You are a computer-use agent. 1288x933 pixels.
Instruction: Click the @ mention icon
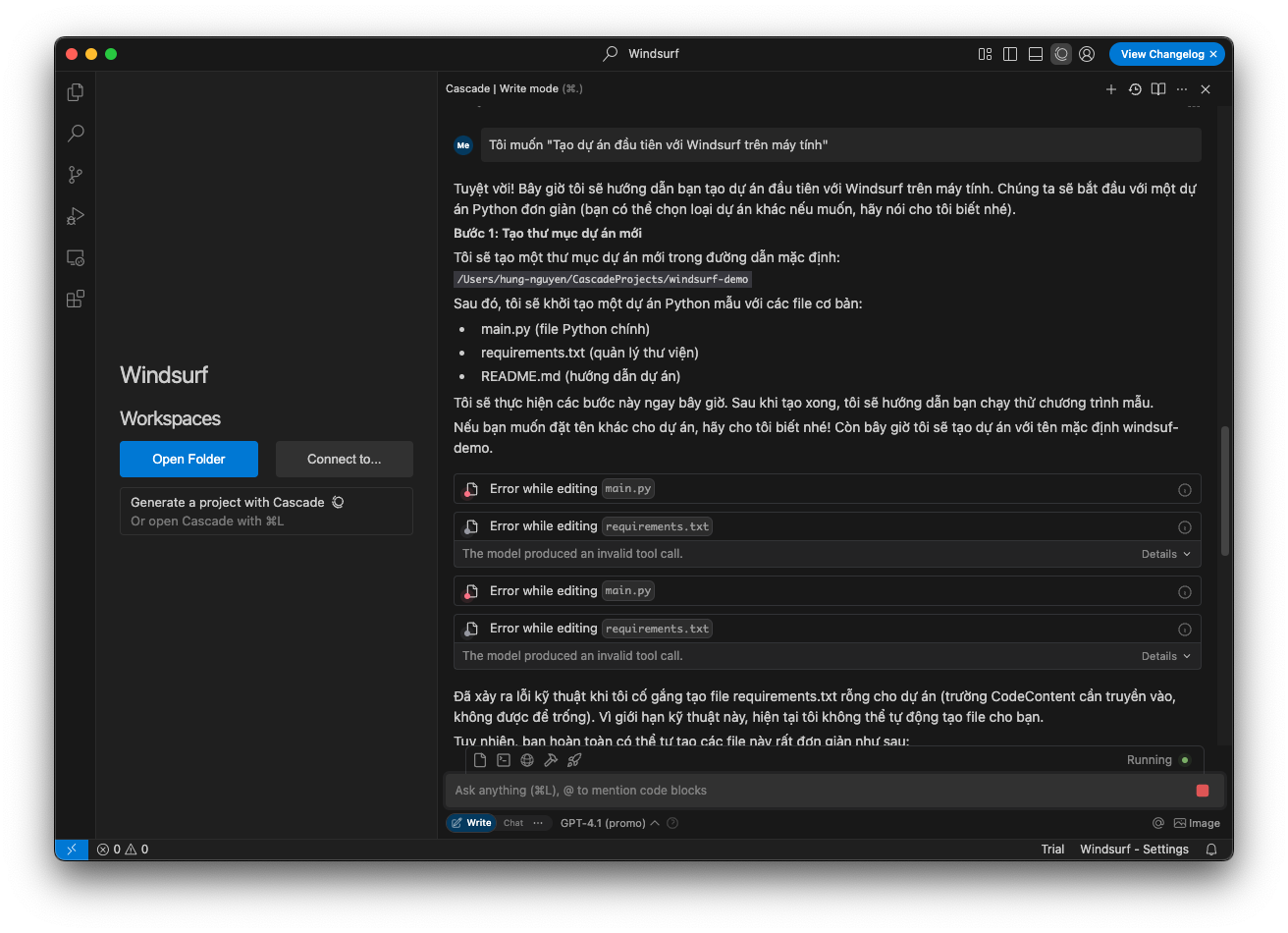click(1158, 823)
